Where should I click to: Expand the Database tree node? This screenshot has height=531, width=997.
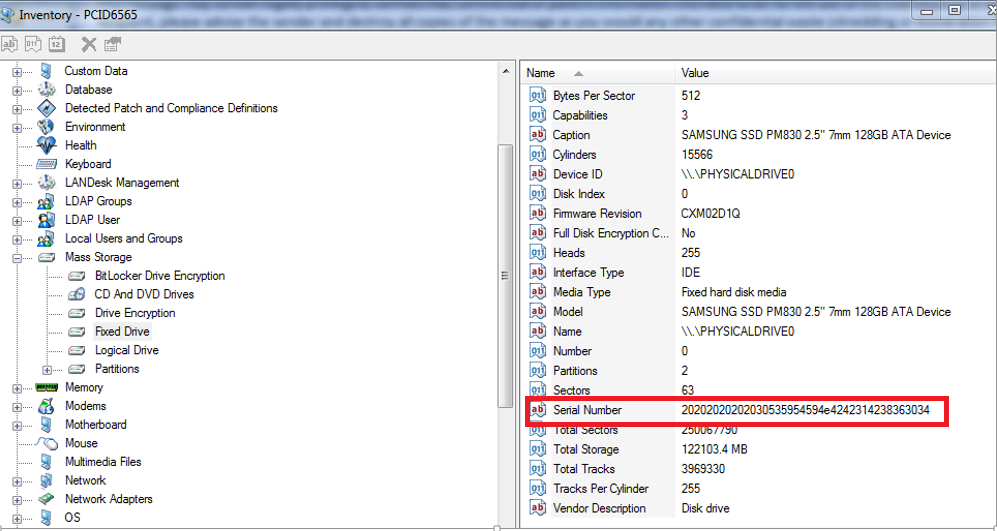point(17,90)
